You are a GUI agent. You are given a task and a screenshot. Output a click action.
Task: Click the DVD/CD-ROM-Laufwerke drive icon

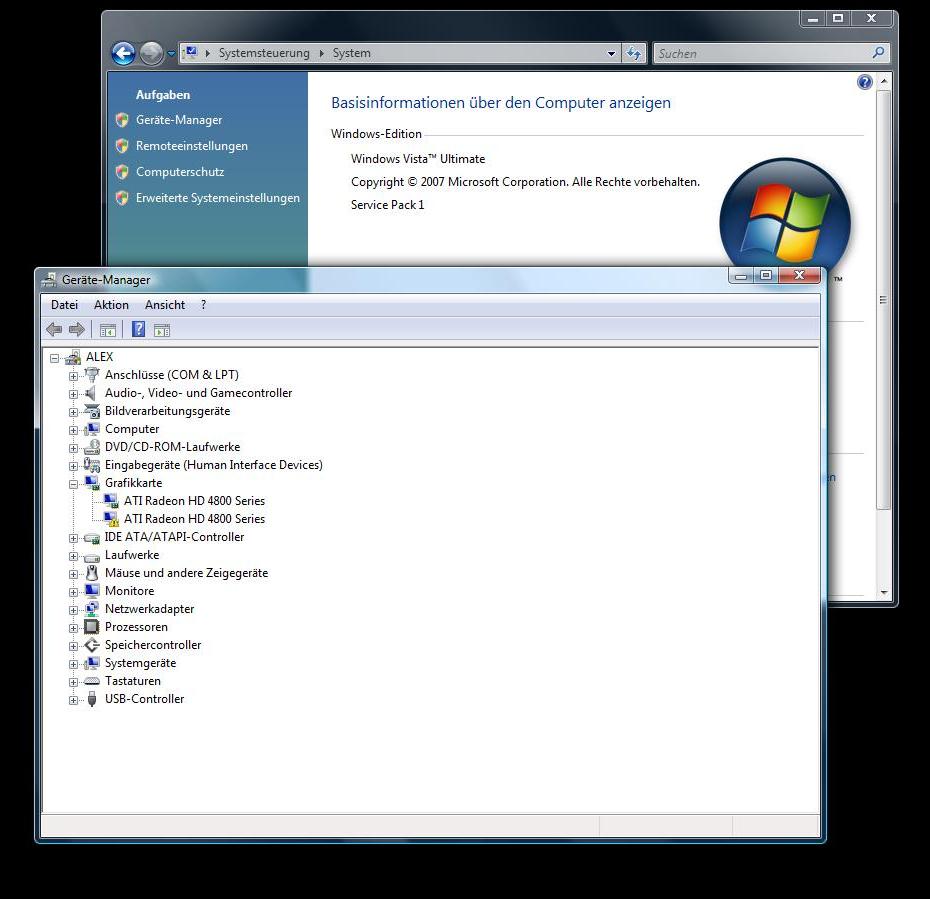tap(92, 447)
